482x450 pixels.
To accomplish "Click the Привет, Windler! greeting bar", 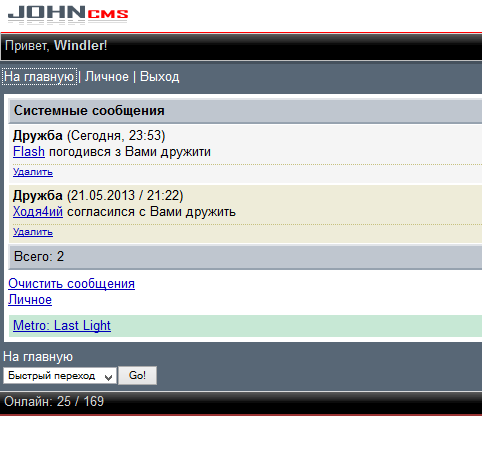I will point(241,46).
